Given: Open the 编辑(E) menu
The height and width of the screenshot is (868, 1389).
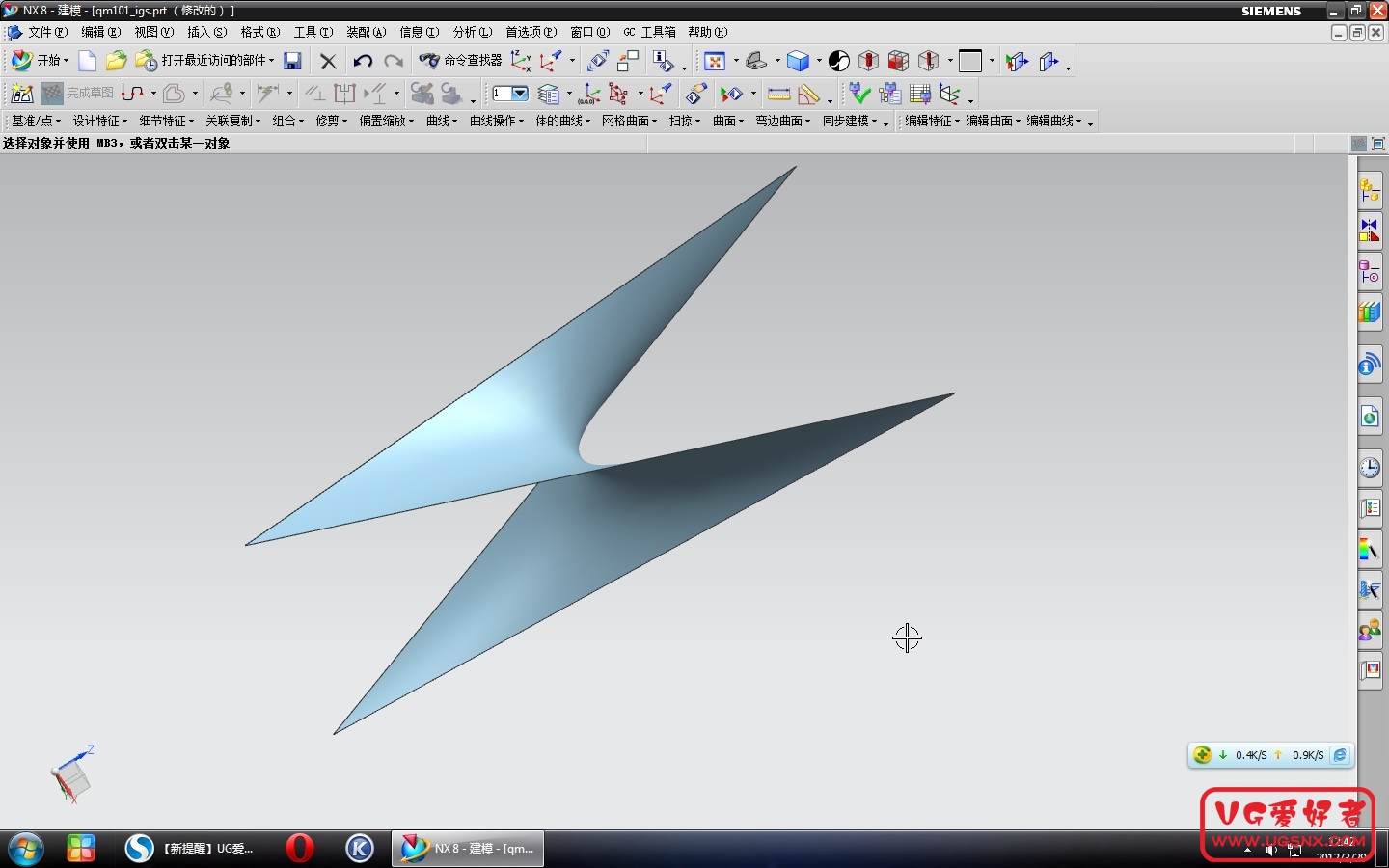Looking at the screenshot, I should coord(100,32).
